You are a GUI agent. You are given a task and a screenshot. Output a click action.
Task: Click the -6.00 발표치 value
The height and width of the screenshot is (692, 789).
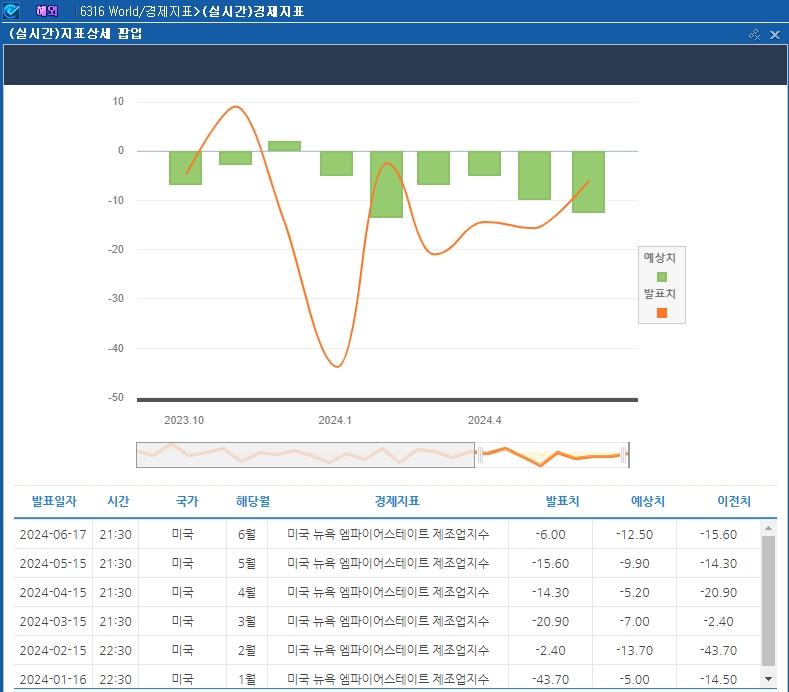550,534
